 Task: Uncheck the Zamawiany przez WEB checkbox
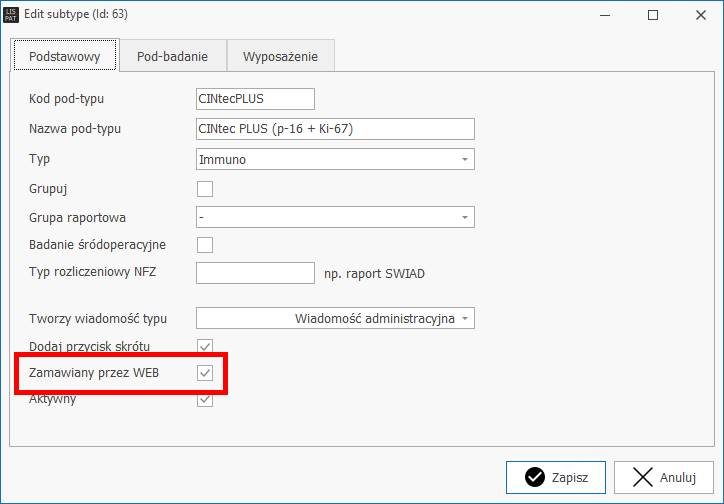pyautogui.click(x=205, y=373)
